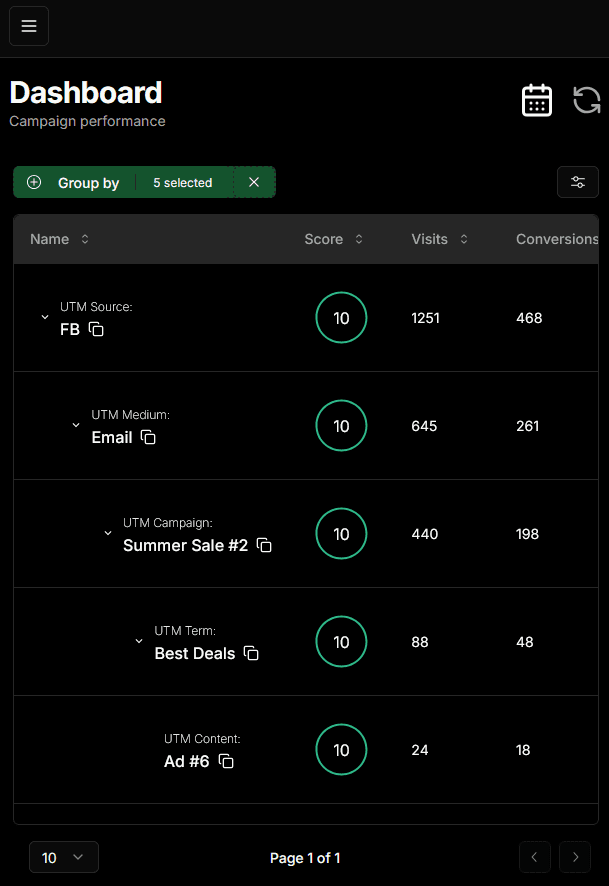This screenshot has height=886, width=609.
Task: Clear the Group by selection
Action: click(254, 182)
